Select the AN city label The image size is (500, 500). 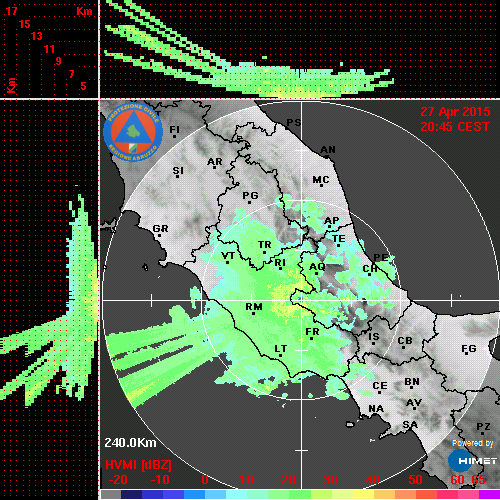328,150
